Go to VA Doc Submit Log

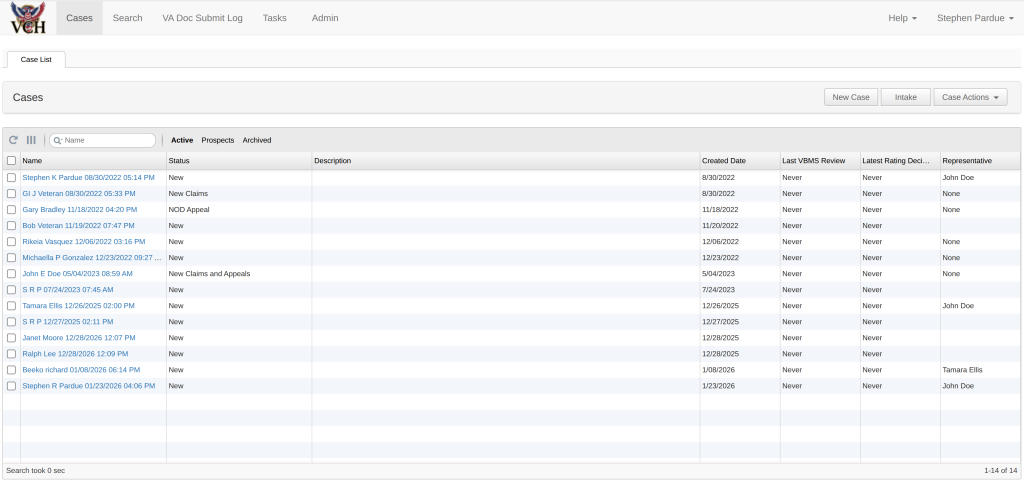[x=202, y=18]
